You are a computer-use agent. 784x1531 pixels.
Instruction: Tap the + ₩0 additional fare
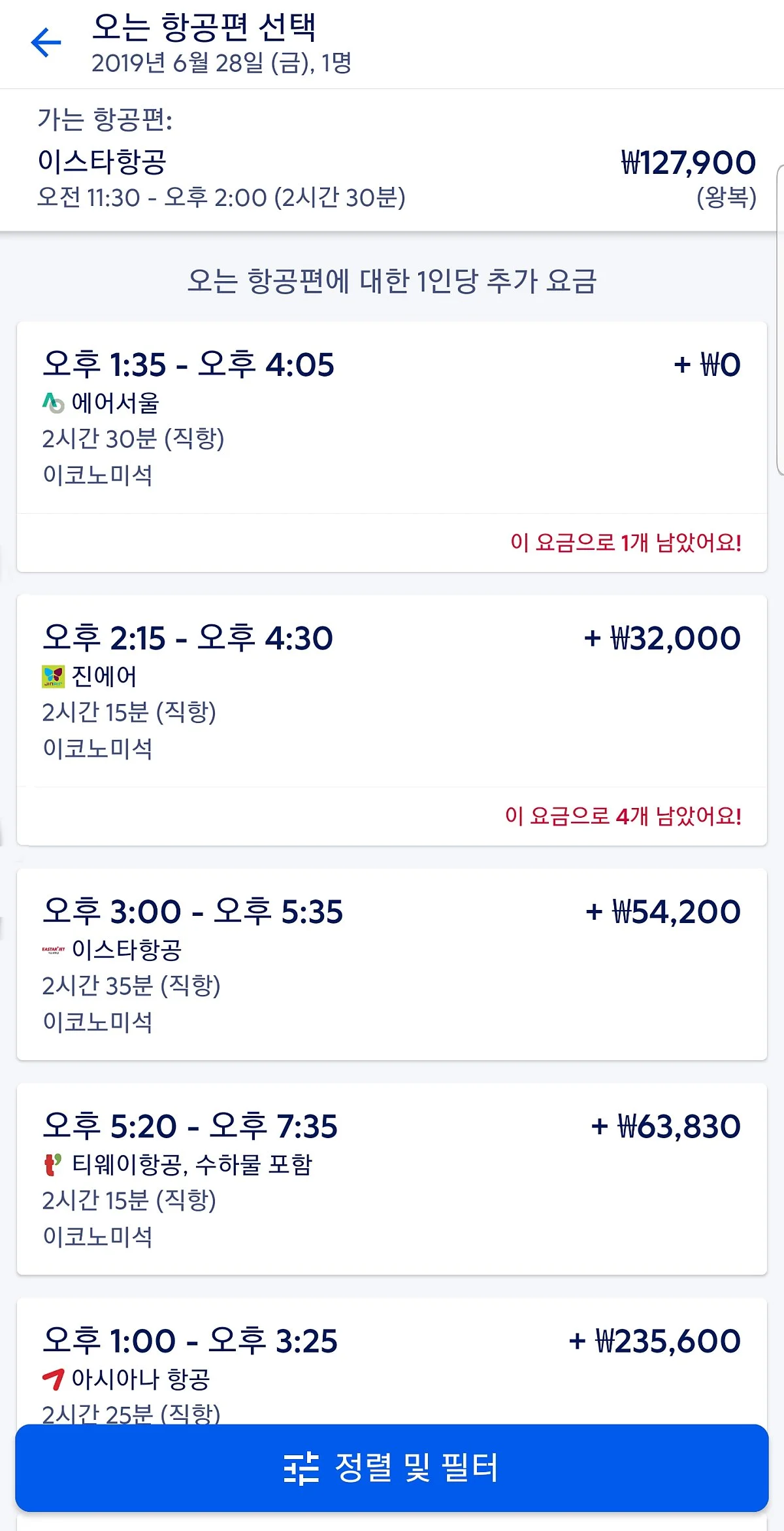(707, 365)
